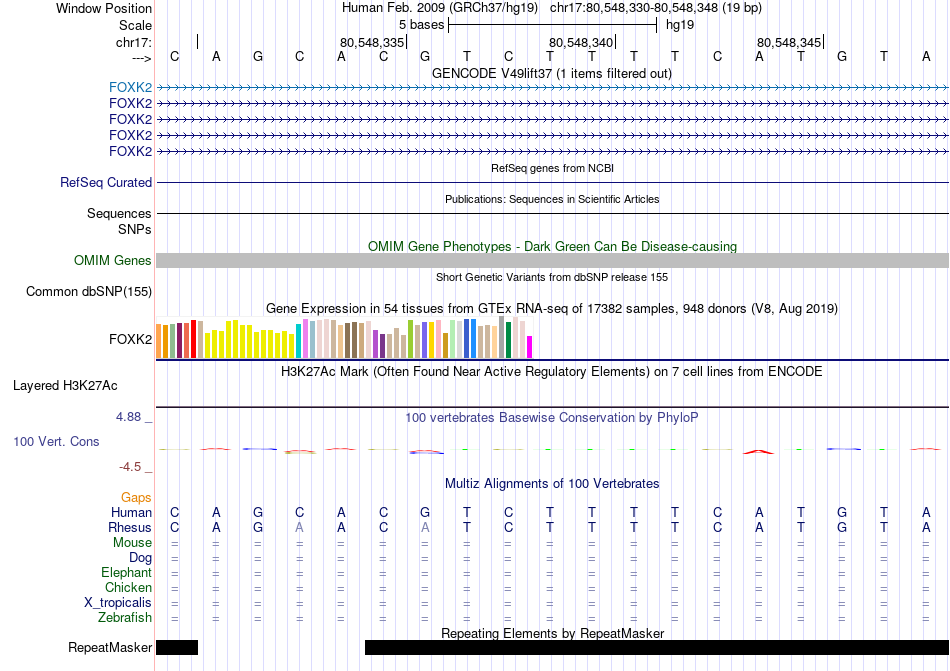Click the gray OMIM Genes item bar
This screenshot has height=671, width=950.
coord(553,260)
